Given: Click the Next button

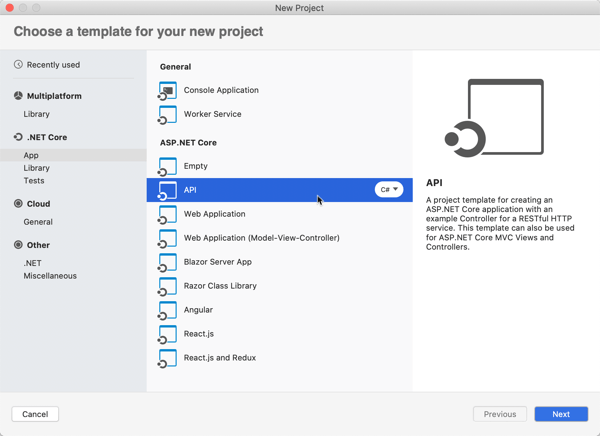Looking at the screenshot, I should [561, 414].
